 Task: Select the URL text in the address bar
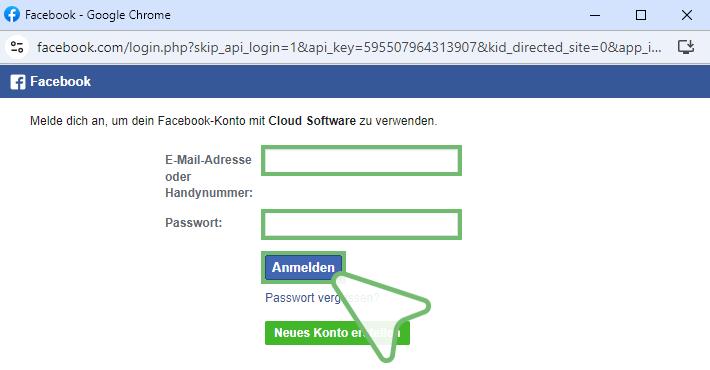[349, 48]
